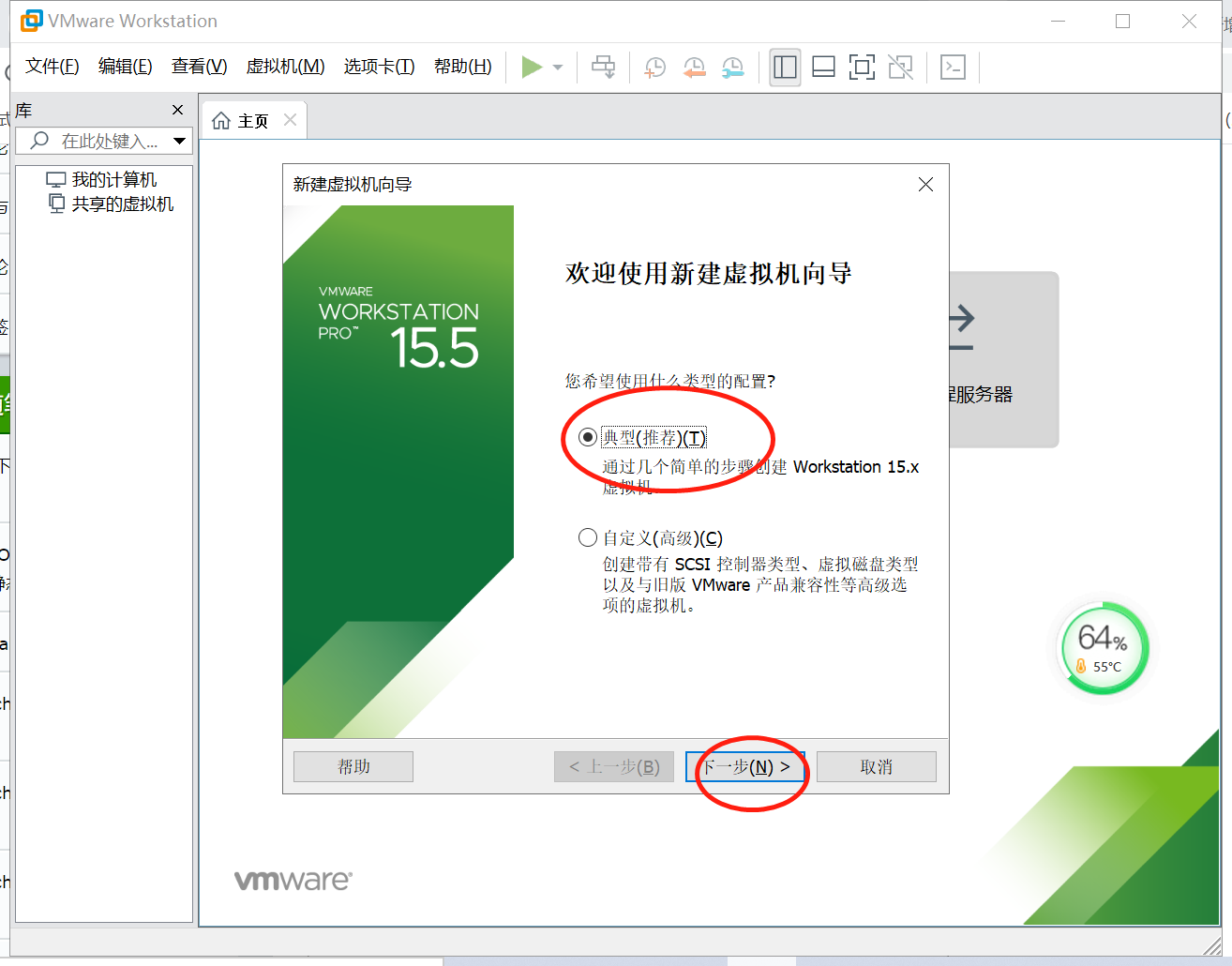This screenshot has width=1232, height=966.
Task: Maximize the VMware Workstation window
Action: (1122, 21)
